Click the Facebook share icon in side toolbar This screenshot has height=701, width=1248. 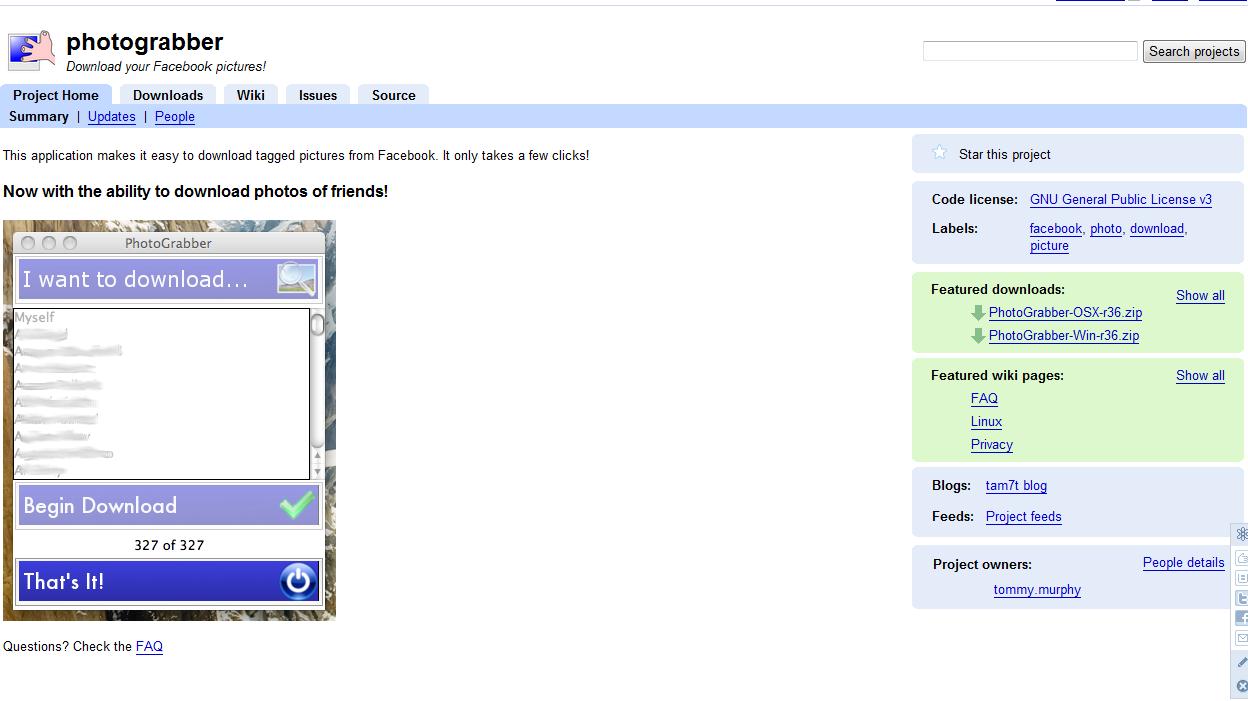pos(1242,618)
